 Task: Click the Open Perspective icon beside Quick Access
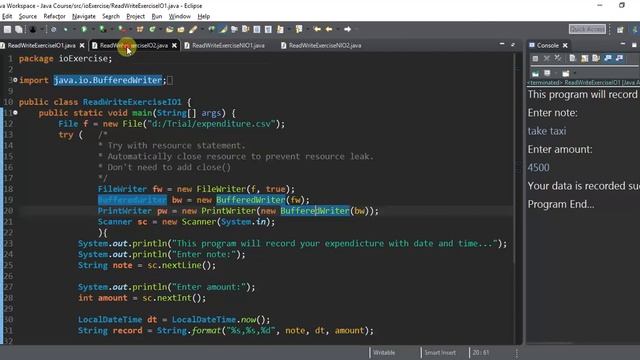pyautogui.click(x=620, y=29)
